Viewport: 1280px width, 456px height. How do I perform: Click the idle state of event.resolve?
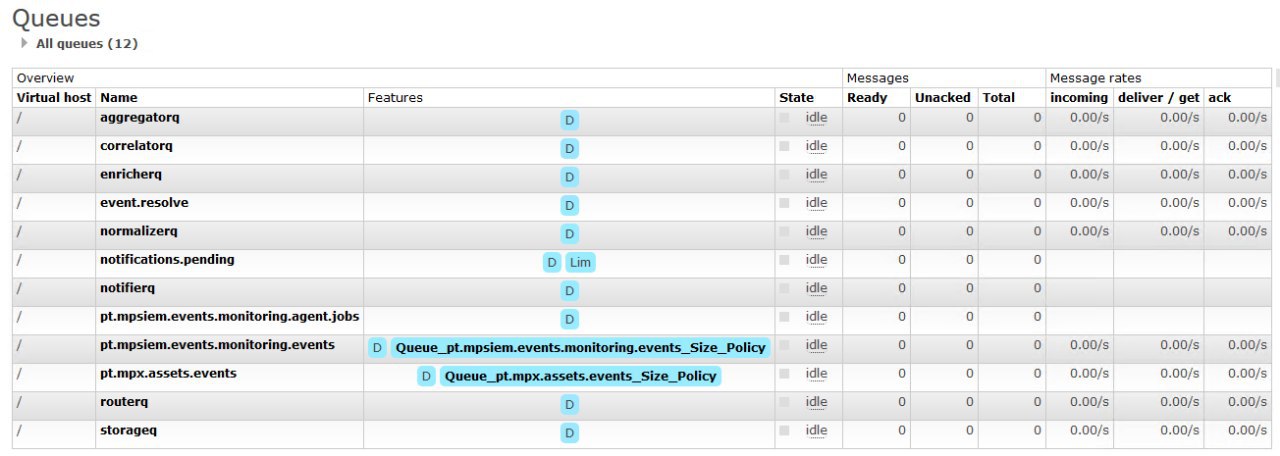(x=817, y=203)
